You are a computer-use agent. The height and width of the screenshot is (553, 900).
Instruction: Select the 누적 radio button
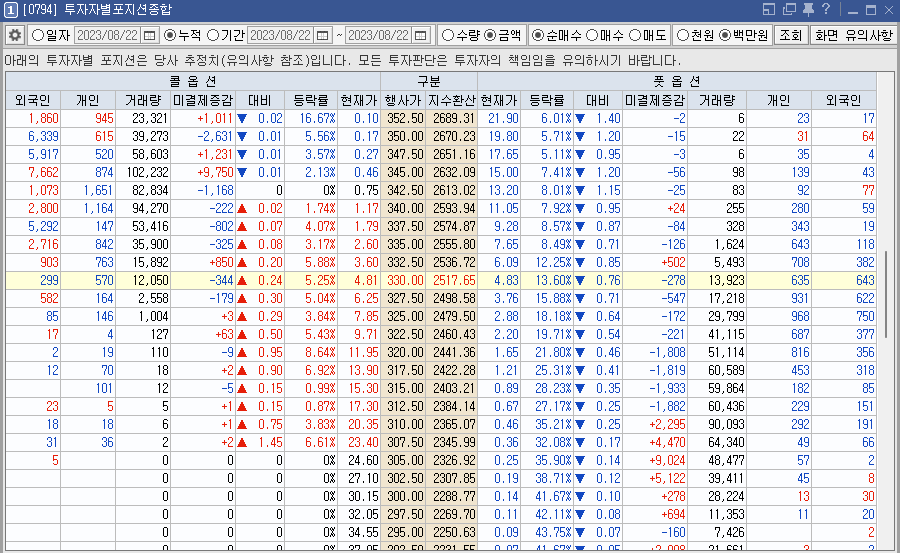(170, 36)
